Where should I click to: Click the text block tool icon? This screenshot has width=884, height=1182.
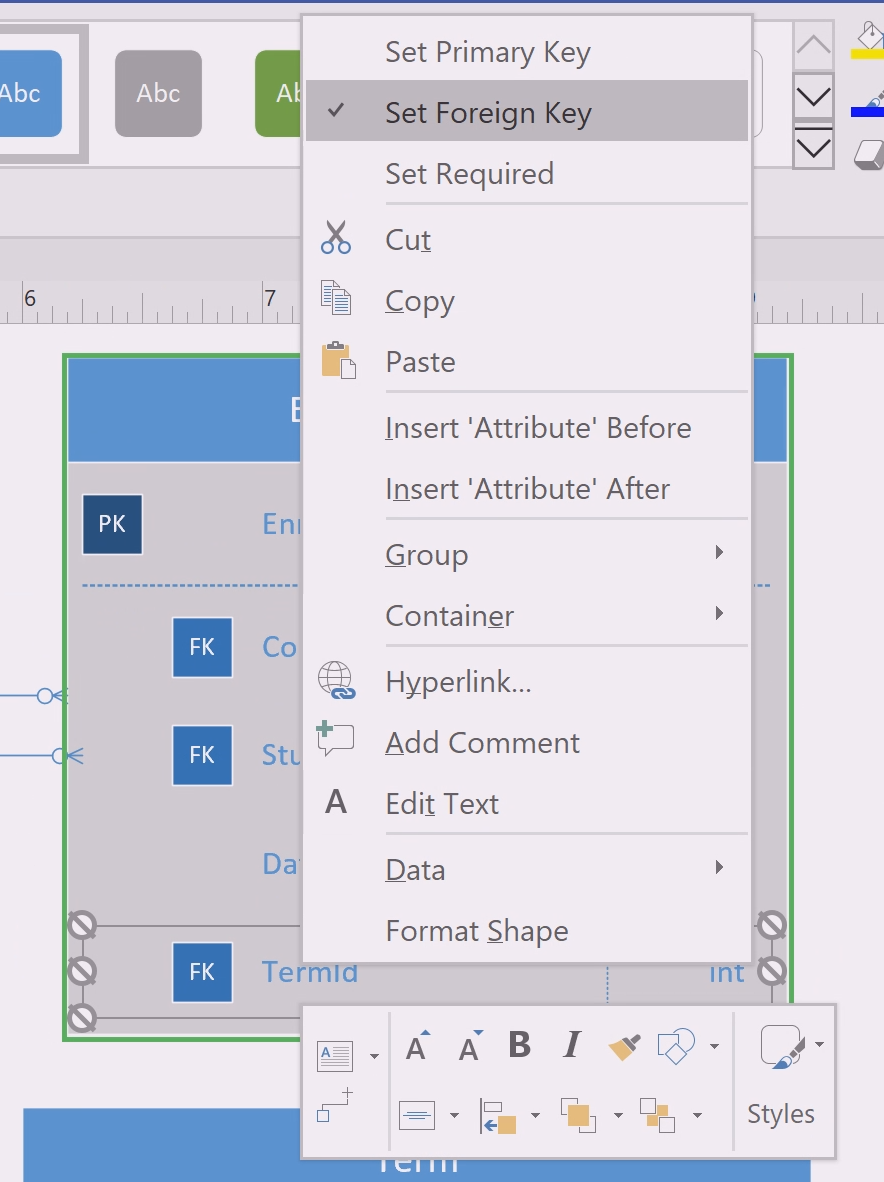(x=335, y=1055)
